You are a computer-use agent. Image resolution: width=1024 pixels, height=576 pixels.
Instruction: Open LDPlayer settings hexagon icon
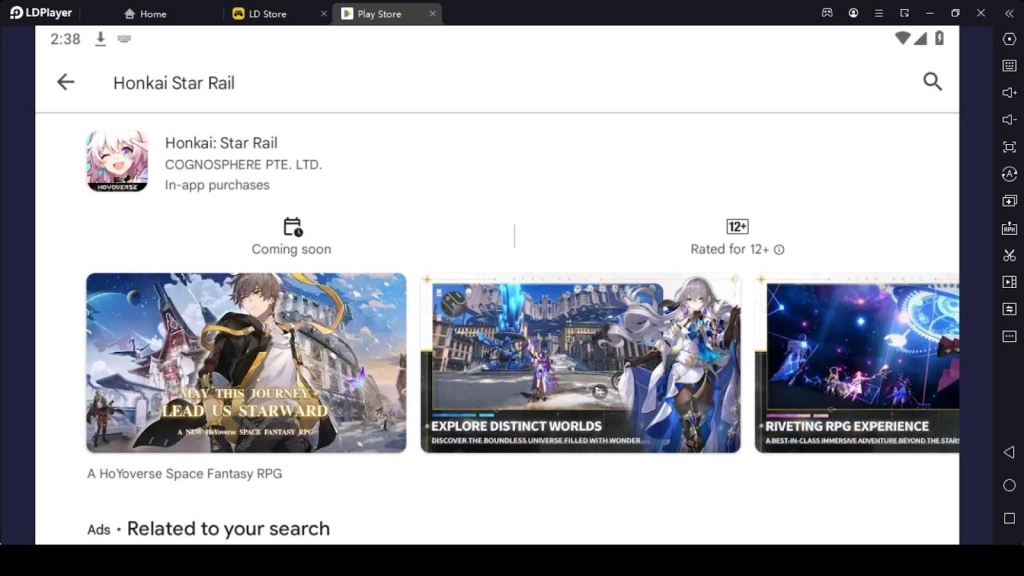1009,39
